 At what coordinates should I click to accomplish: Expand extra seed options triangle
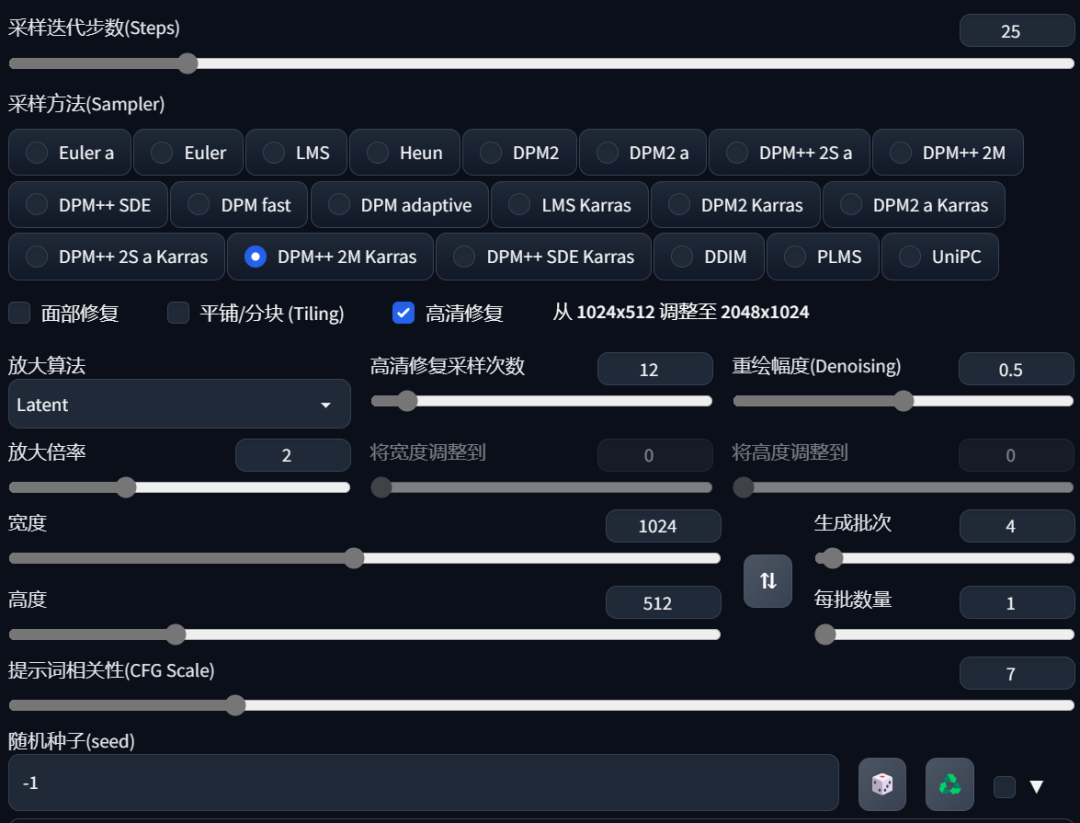click(1036, 787)
